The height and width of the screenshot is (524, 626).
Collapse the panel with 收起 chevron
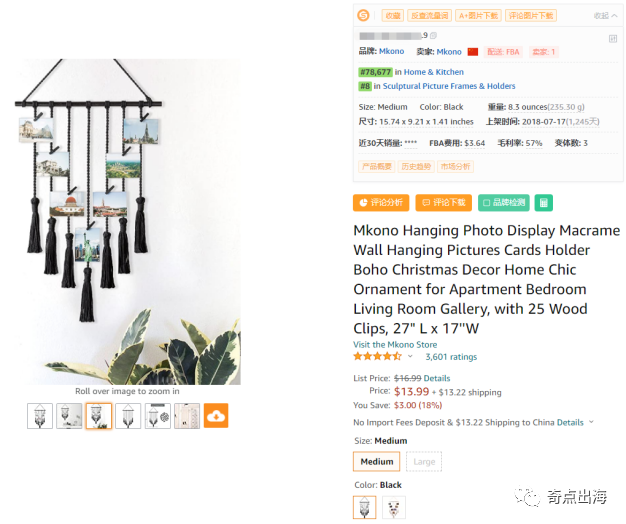click(606, 16)
